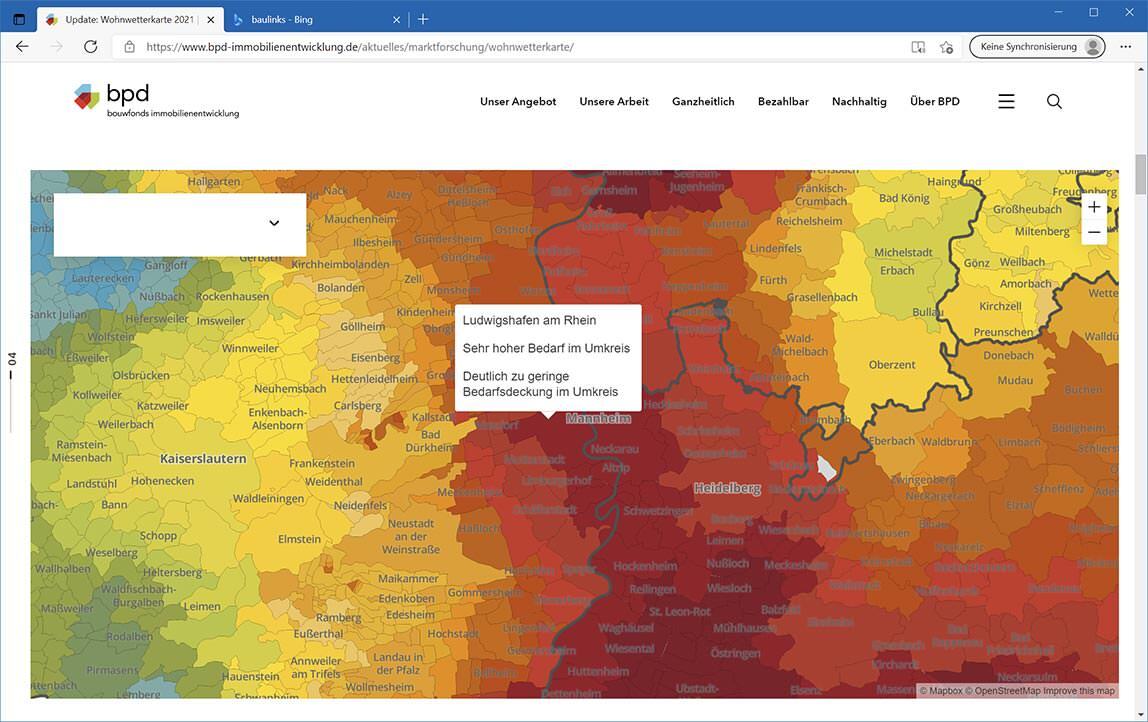Screen dimensions: 1148x722
Task: Open the Mapbox attribution link
Action: pyautogui.click(x=941, y=691)
